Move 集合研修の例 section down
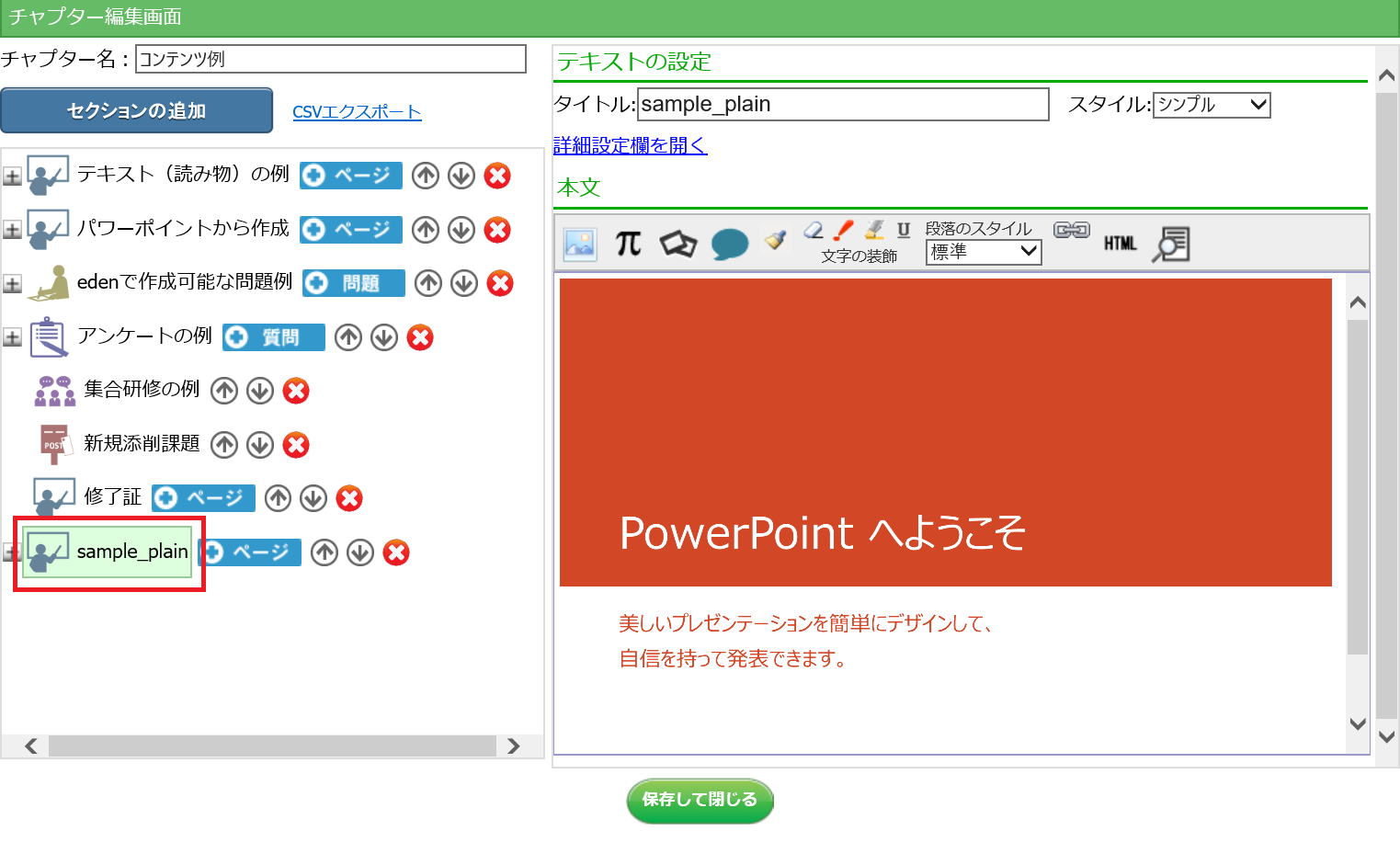The height and width of the screenshot is (854, 1400). (260, 391)
